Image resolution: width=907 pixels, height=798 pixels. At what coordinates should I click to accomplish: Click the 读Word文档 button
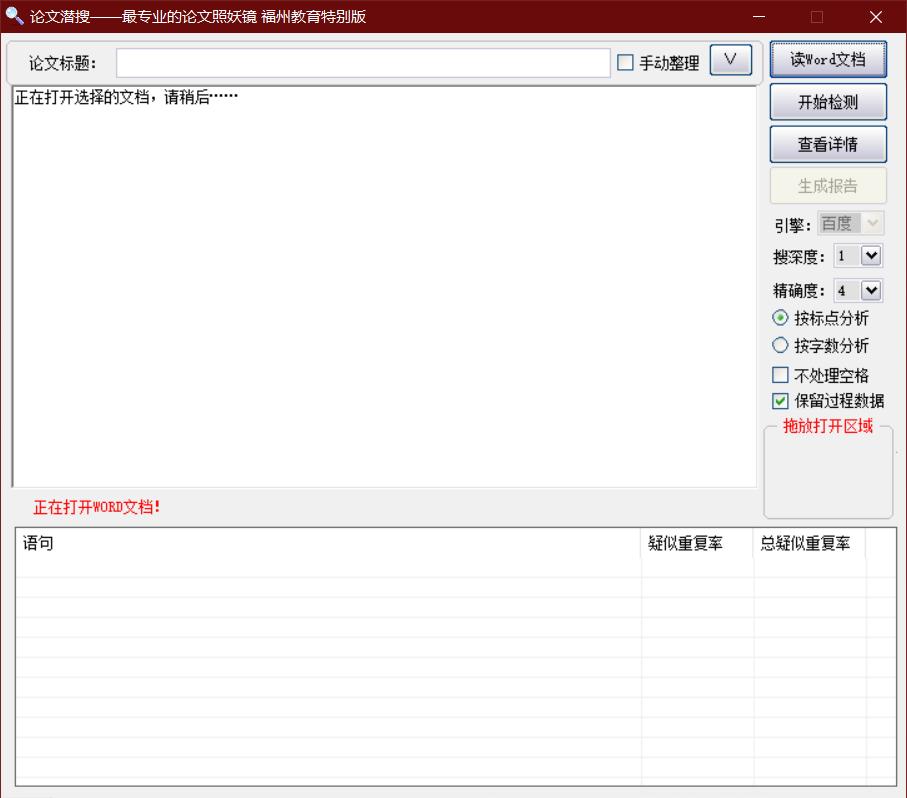click(x=828, y=59)
